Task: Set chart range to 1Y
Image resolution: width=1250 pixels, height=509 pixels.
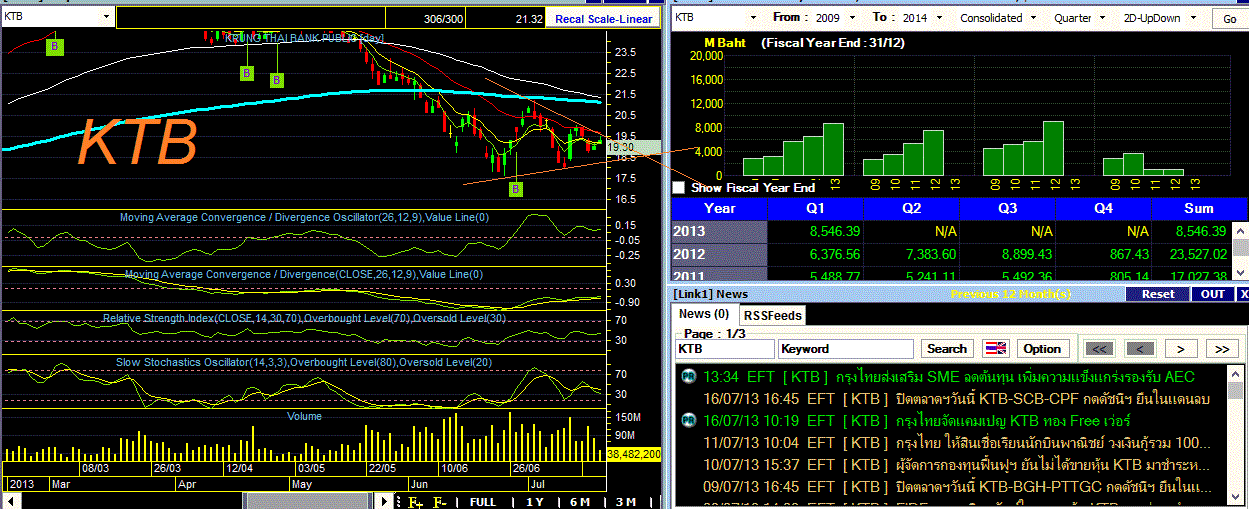Action: tap(534, 501)
